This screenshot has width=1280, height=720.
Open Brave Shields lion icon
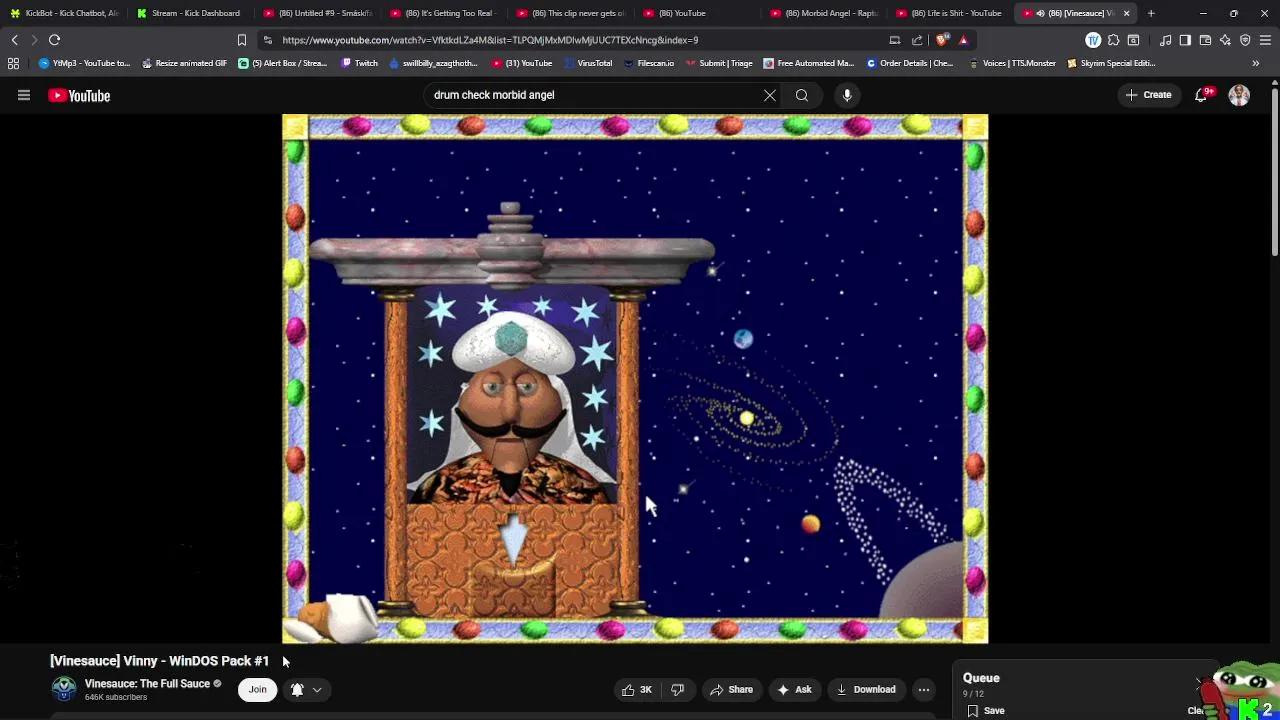pos(942,40)
